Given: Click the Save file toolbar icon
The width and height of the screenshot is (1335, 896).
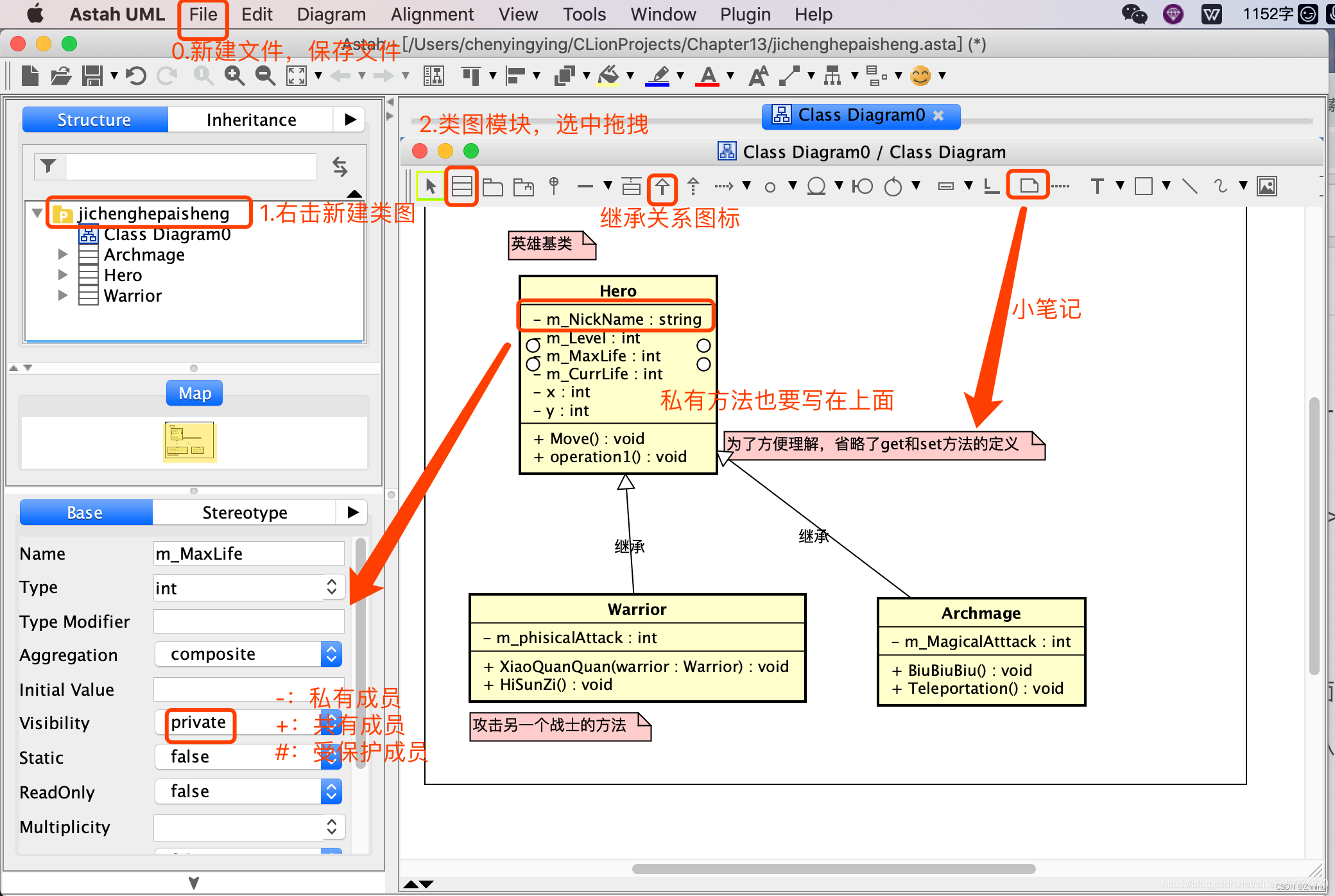Looking at the screenshot, I should click(x=92, y=76).
